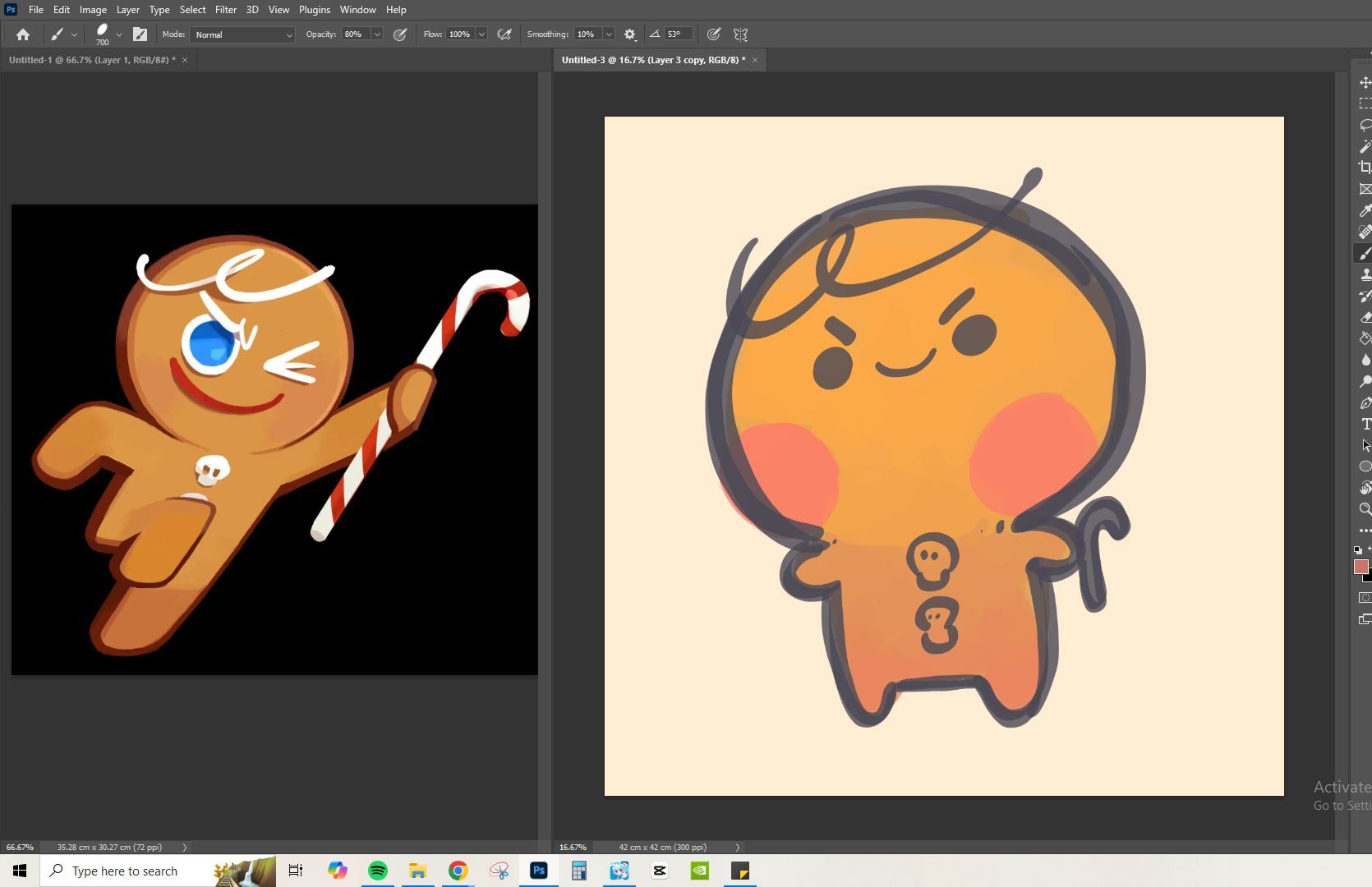Open the File menu

36,10
